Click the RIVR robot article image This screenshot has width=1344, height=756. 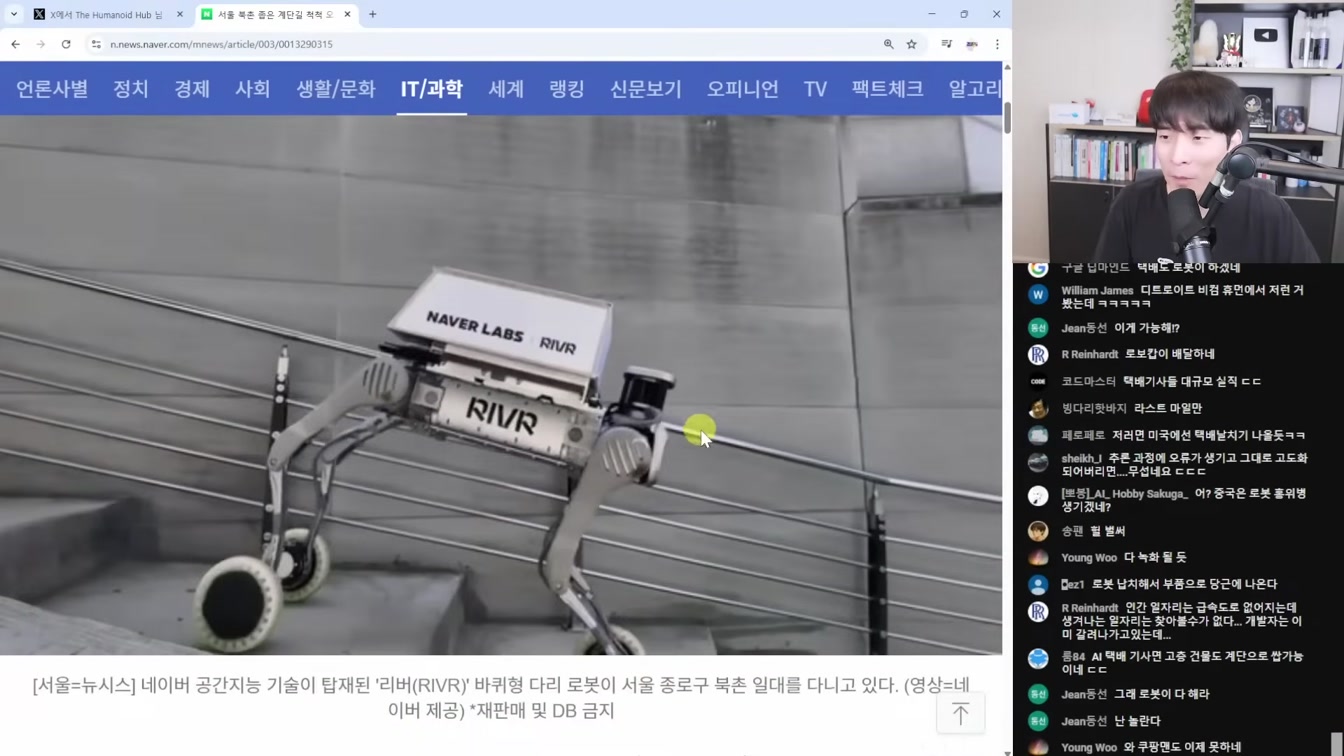[501, 385]
